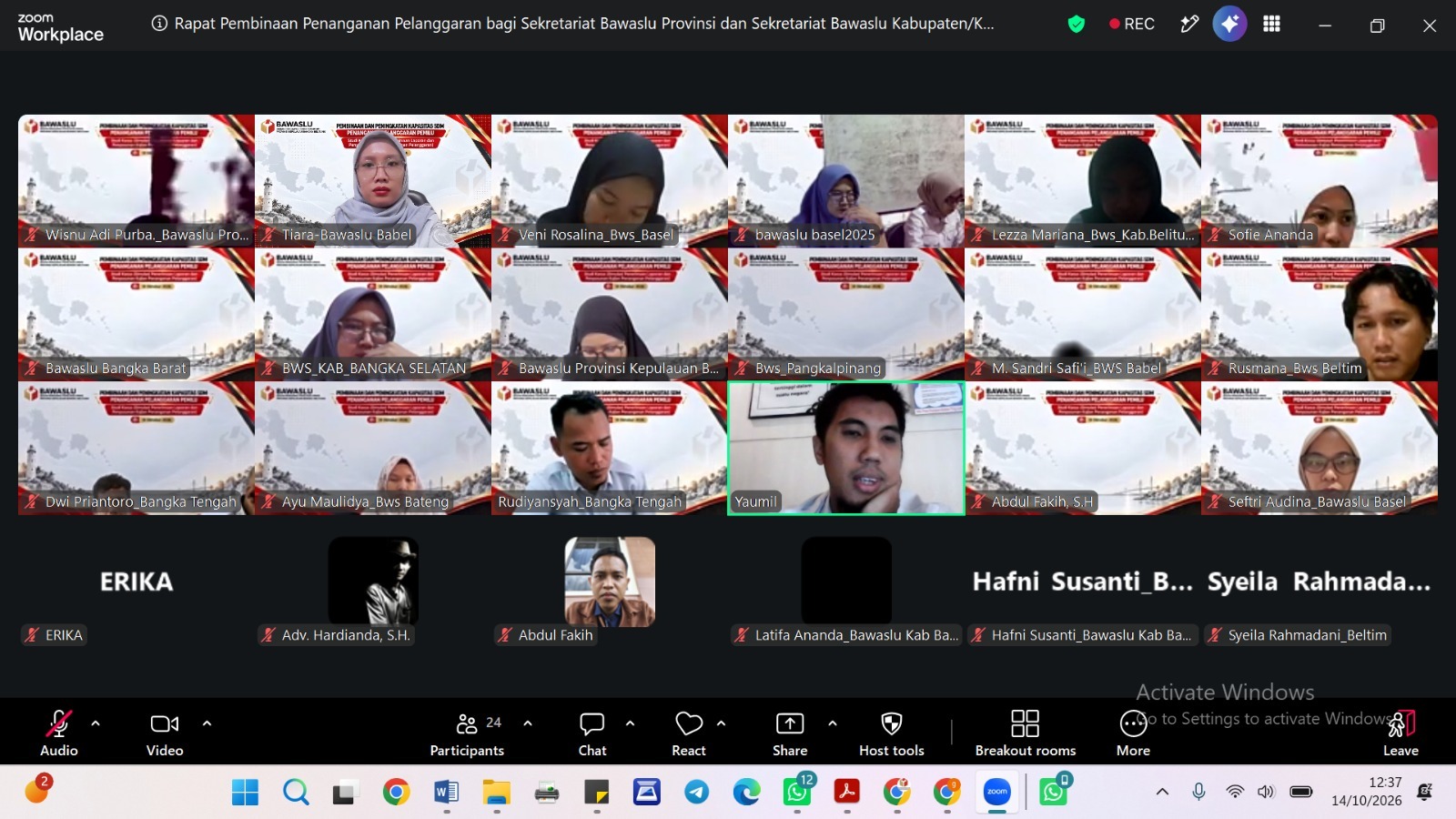
Task: Click Zoom Workplace logo
Action: (60, 28)
